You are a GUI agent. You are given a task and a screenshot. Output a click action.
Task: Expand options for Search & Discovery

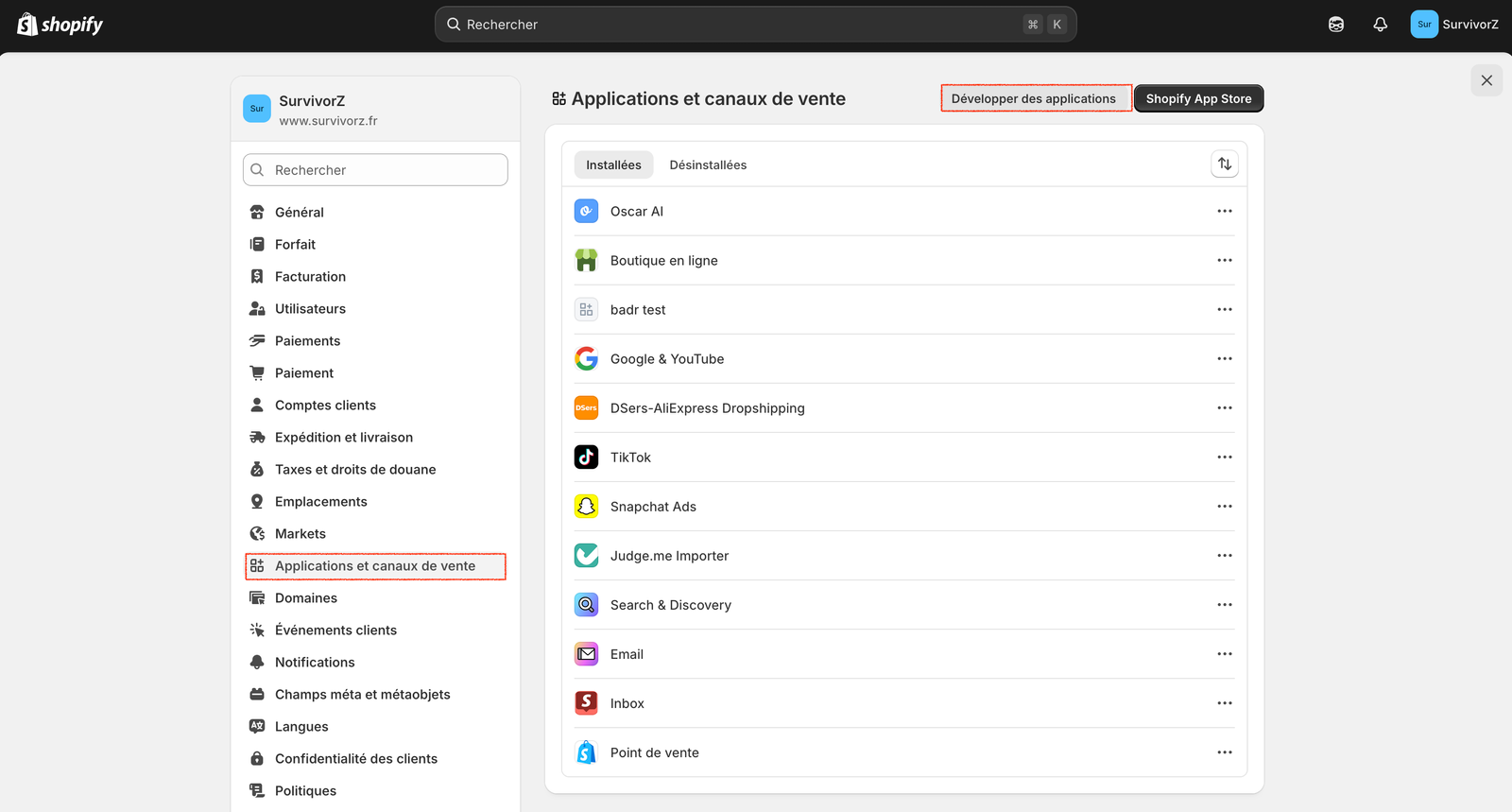pyautogui.click(x=1224, y=605)
